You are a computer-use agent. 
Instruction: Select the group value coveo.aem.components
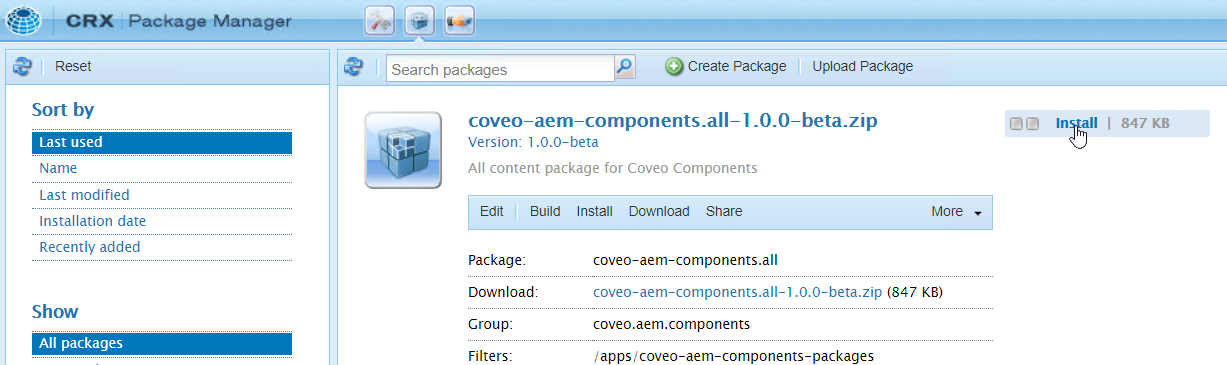(671, 325)
